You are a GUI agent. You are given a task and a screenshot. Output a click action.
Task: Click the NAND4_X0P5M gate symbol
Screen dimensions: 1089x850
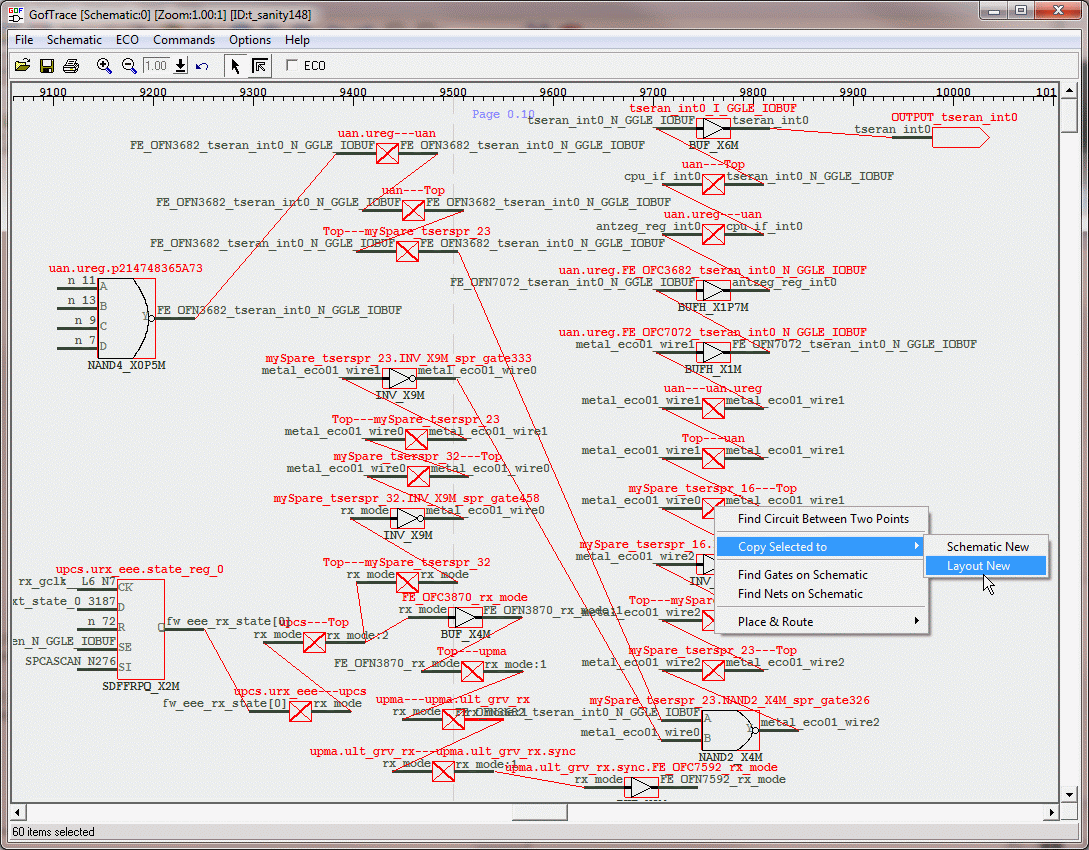(x=127, y=317)
